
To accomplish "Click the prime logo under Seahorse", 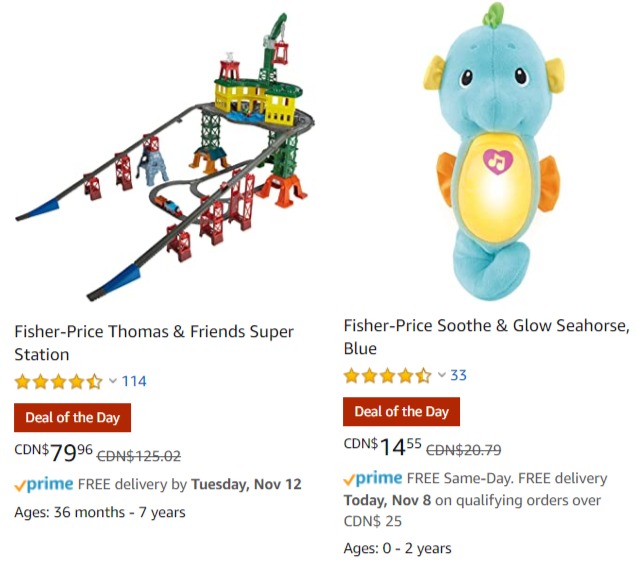I will [x=373, y=478].
